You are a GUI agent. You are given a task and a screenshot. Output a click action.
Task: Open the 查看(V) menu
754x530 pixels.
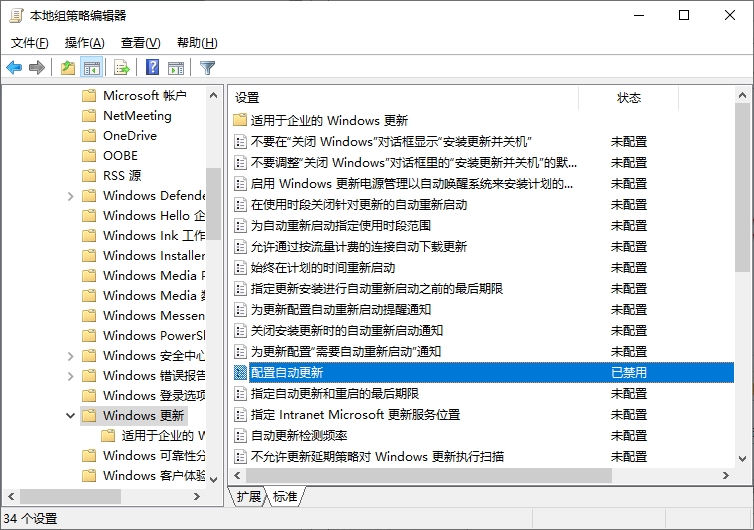tap(140, 43)
